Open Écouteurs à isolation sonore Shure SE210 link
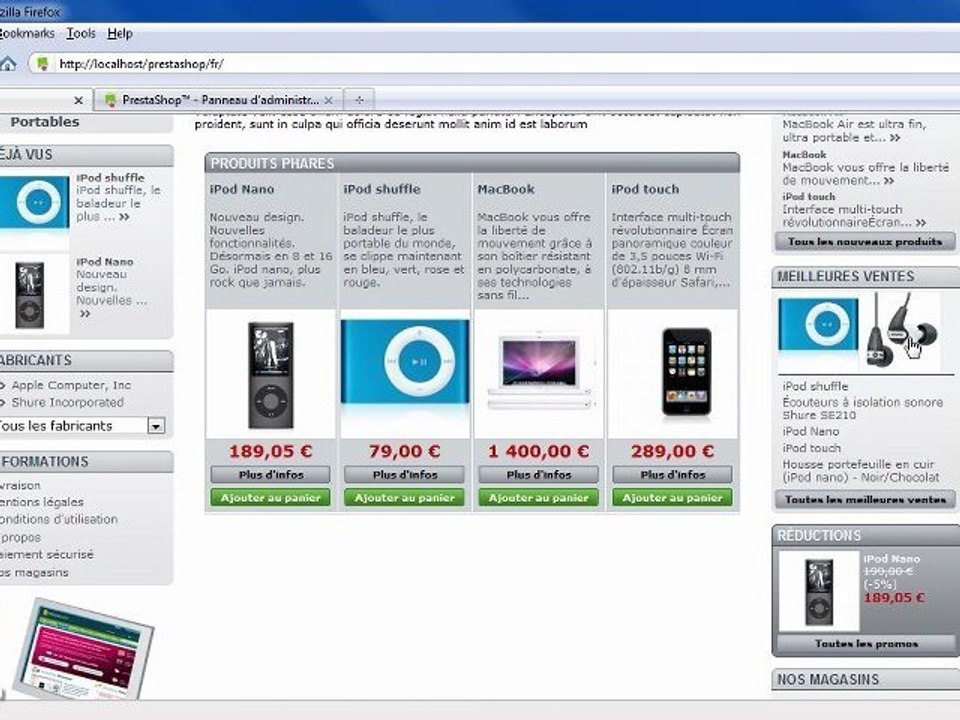 [x=862, y=408]
